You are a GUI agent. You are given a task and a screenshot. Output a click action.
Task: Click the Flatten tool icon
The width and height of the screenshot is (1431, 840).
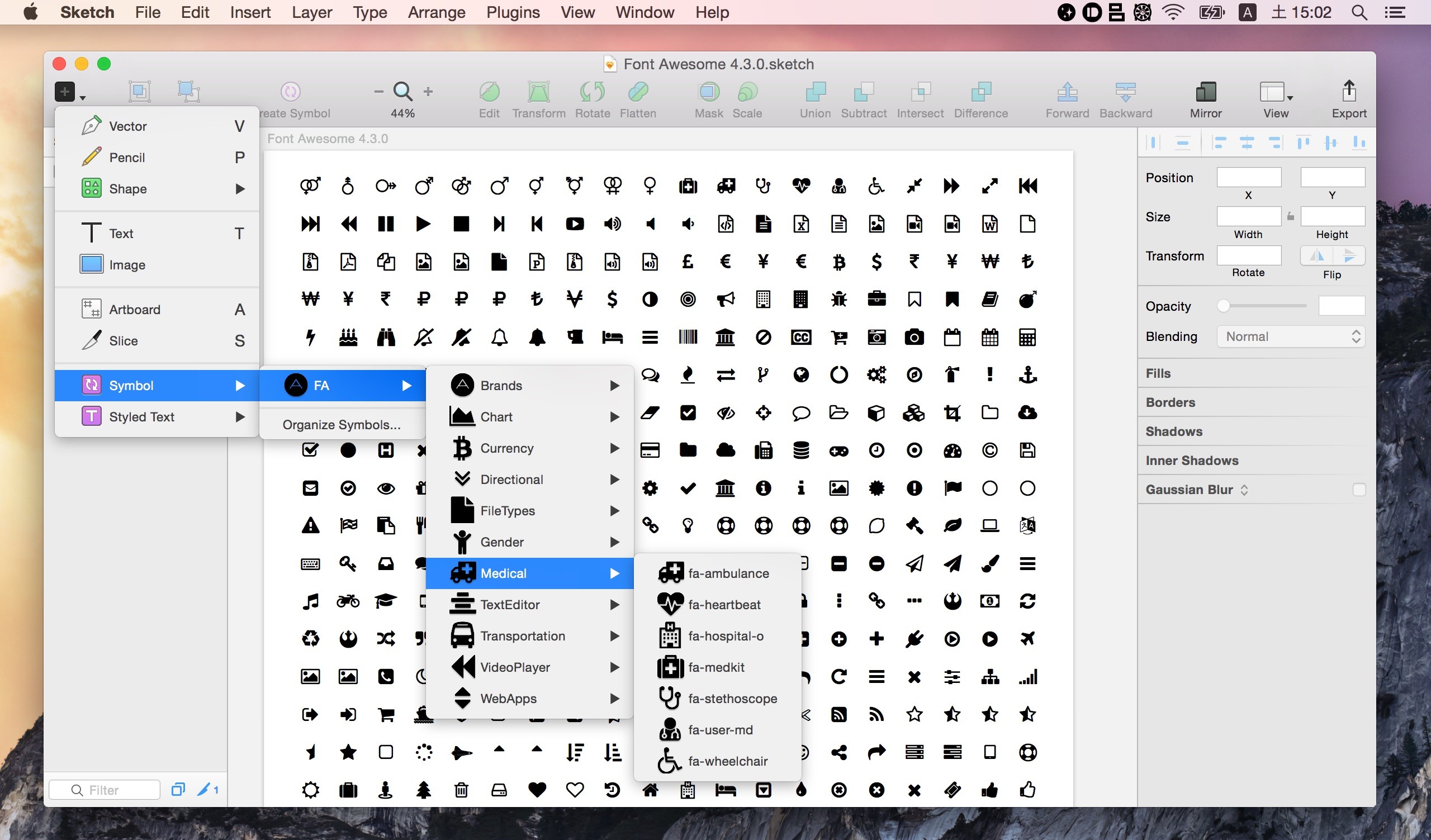638,92
